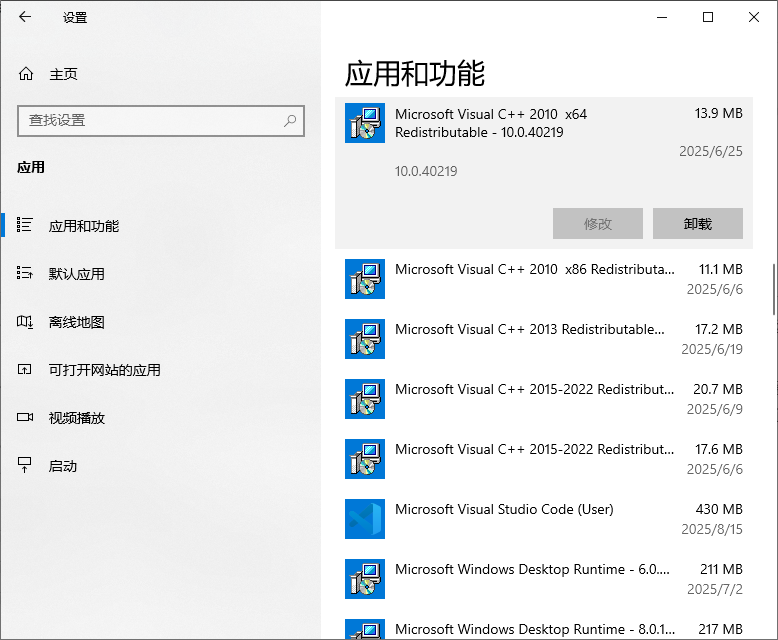This screenshot has height=640, width=778.
Task: Click the app list vertical scrollbar thumb
Action: (x=774, y=290)
